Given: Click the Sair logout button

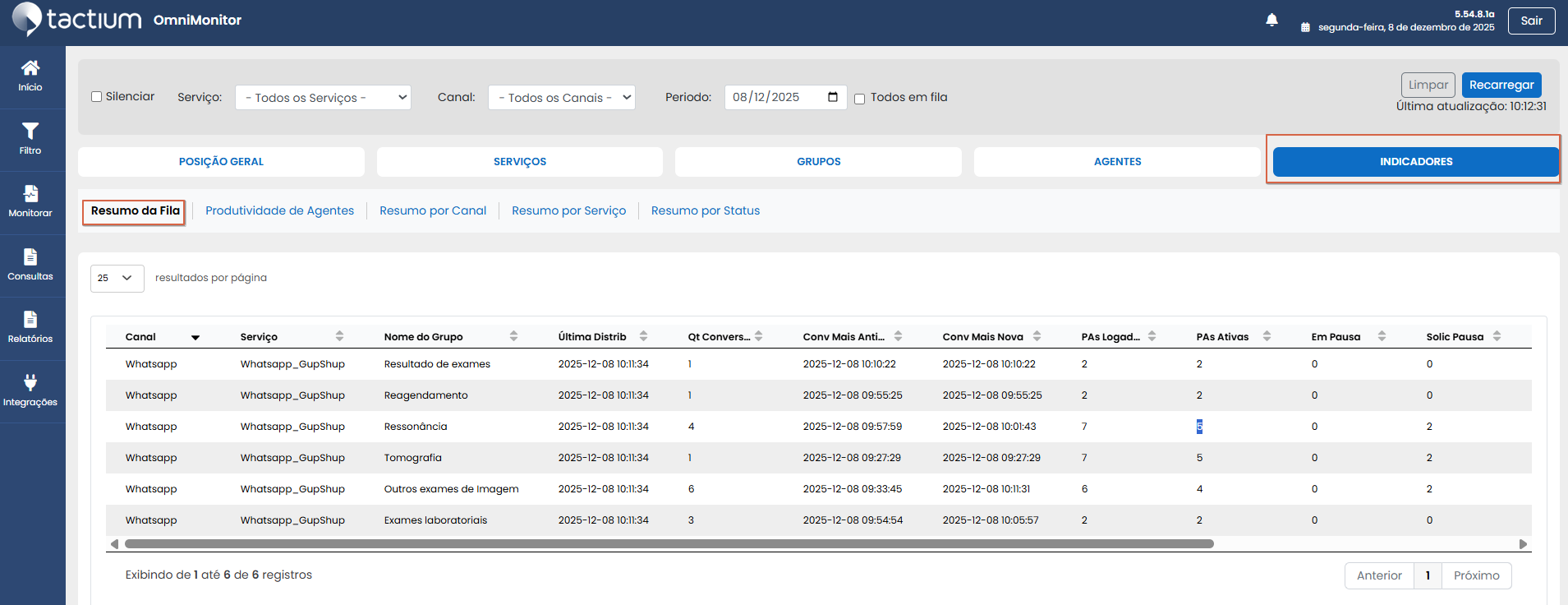Looking at the screenshot, I should [1531, 21].
